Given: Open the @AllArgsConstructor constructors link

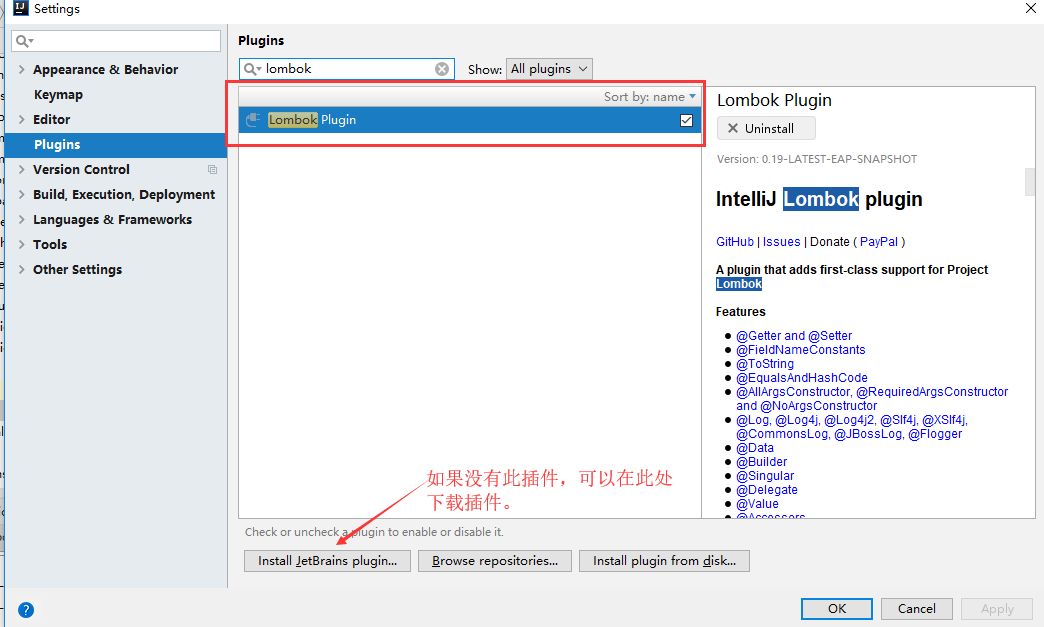Looking at the screenshot, I should pyautogui.click(x=872, y=399).
